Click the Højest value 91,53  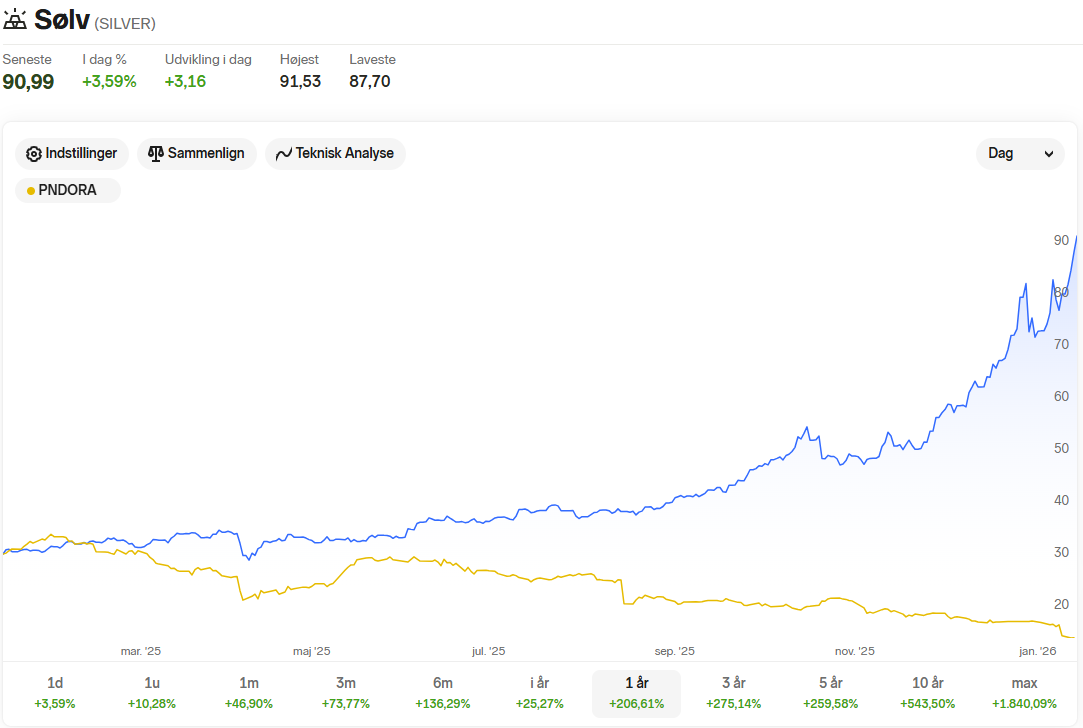300,82
